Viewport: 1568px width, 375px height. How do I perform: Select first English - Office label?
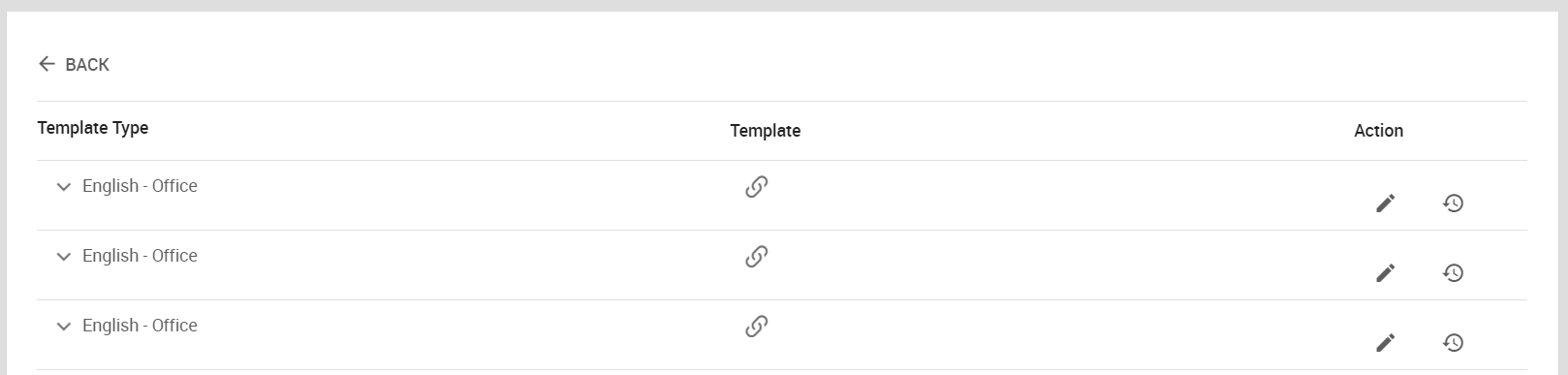[140, 186]
